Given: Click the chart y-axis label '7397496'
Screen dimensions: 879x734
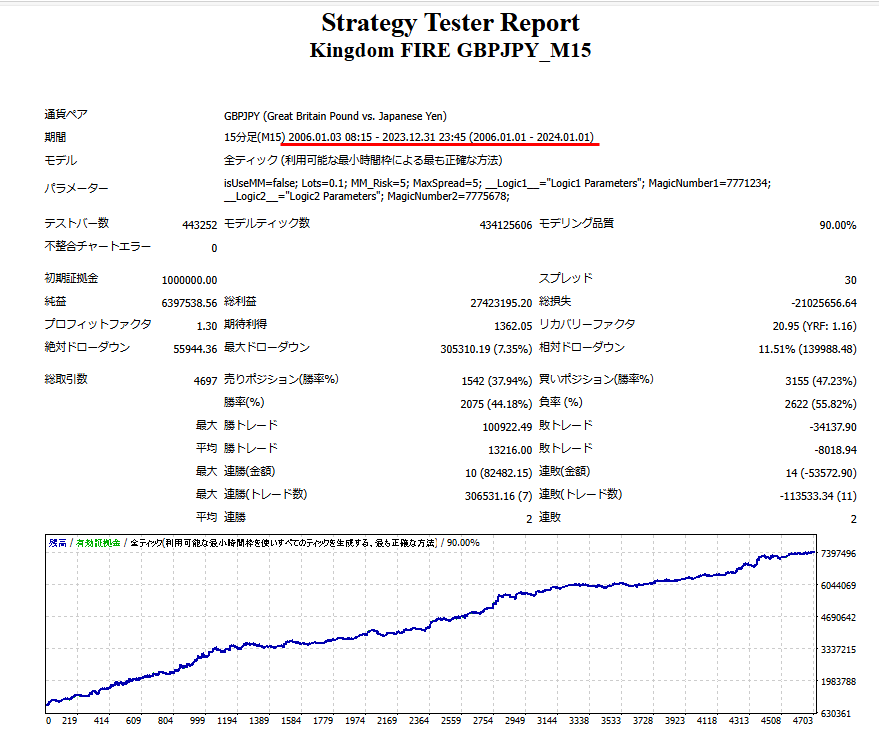Looking at the screenshot, I should pos(838,553).
